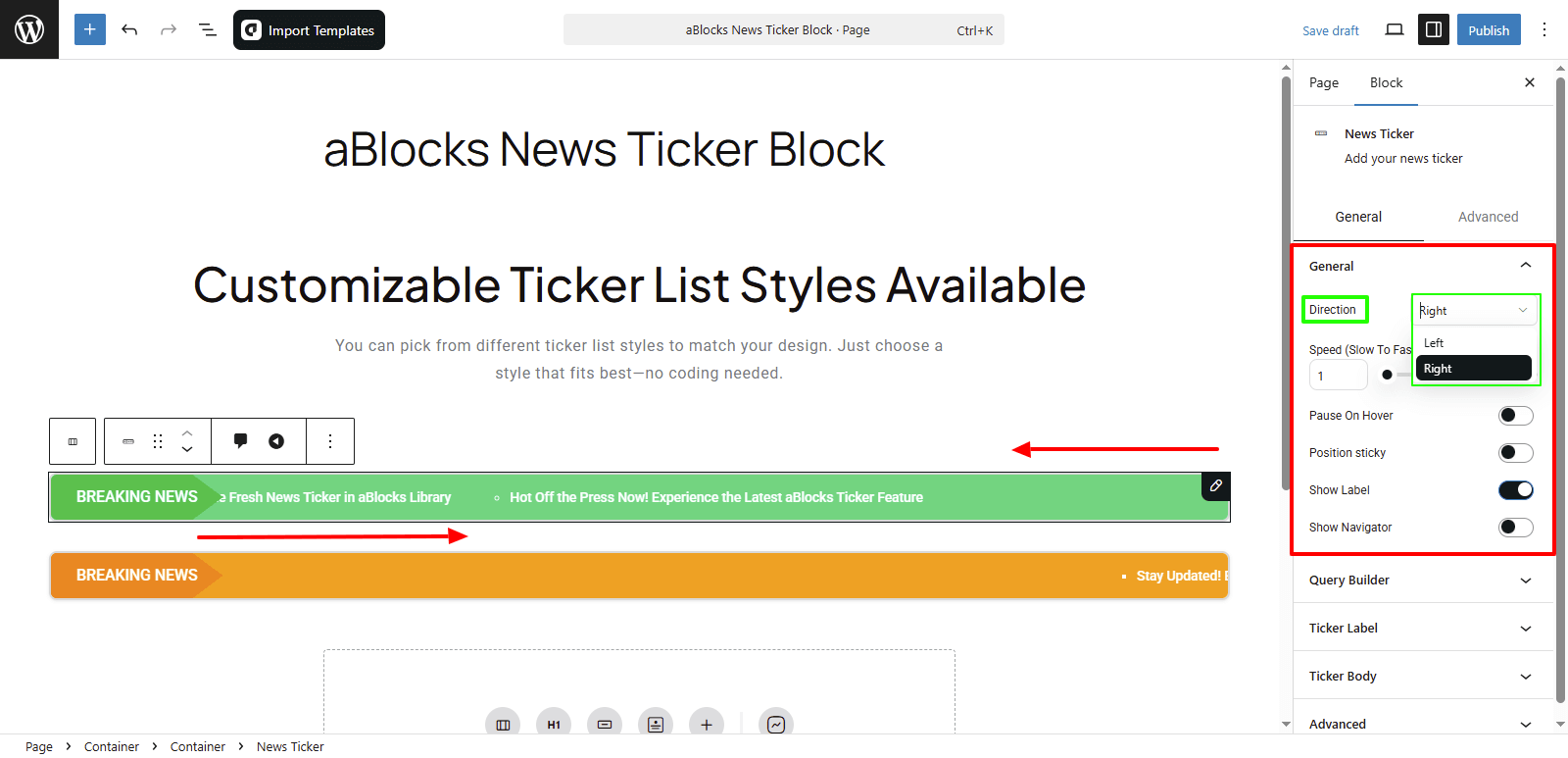Click the Publish button
Screen dimensions: 1568x758
(x=1489, y=29)
